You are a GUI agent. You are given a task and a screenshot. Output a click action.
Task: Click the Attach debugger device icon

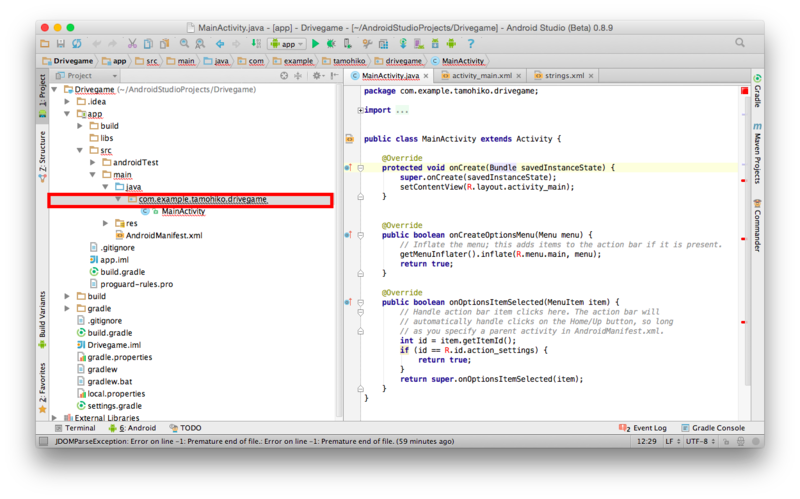tap(347, 44)
